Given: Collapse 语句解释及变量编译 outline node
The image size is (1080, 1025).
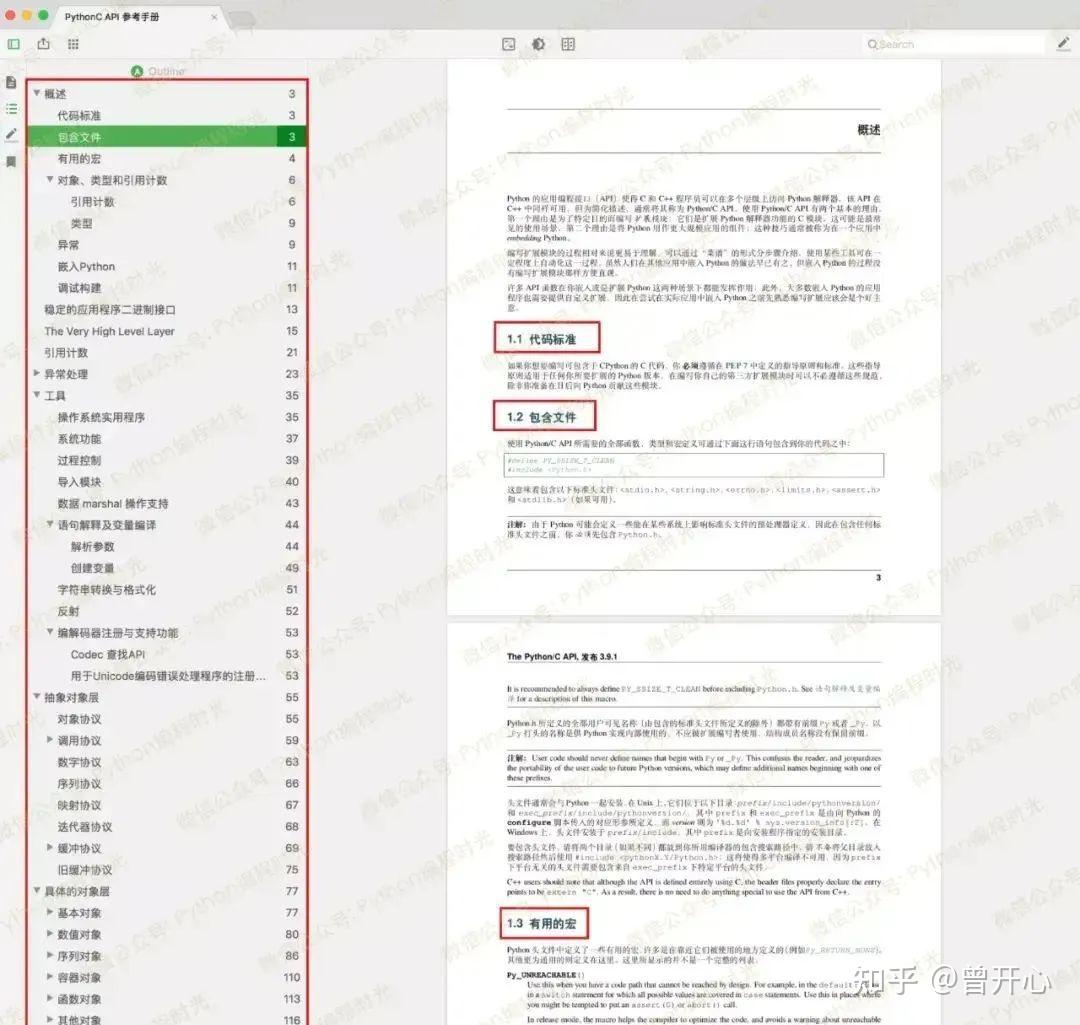Looking at the screenshot, I should pyautogui.click(x=50, y=524).
